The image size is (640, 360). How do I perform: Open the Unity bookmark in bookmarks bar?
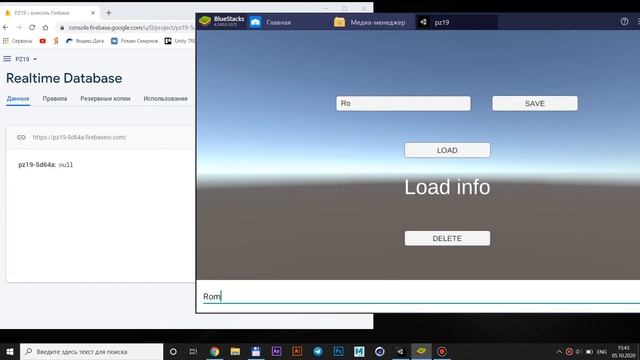[x=180, y=41]
